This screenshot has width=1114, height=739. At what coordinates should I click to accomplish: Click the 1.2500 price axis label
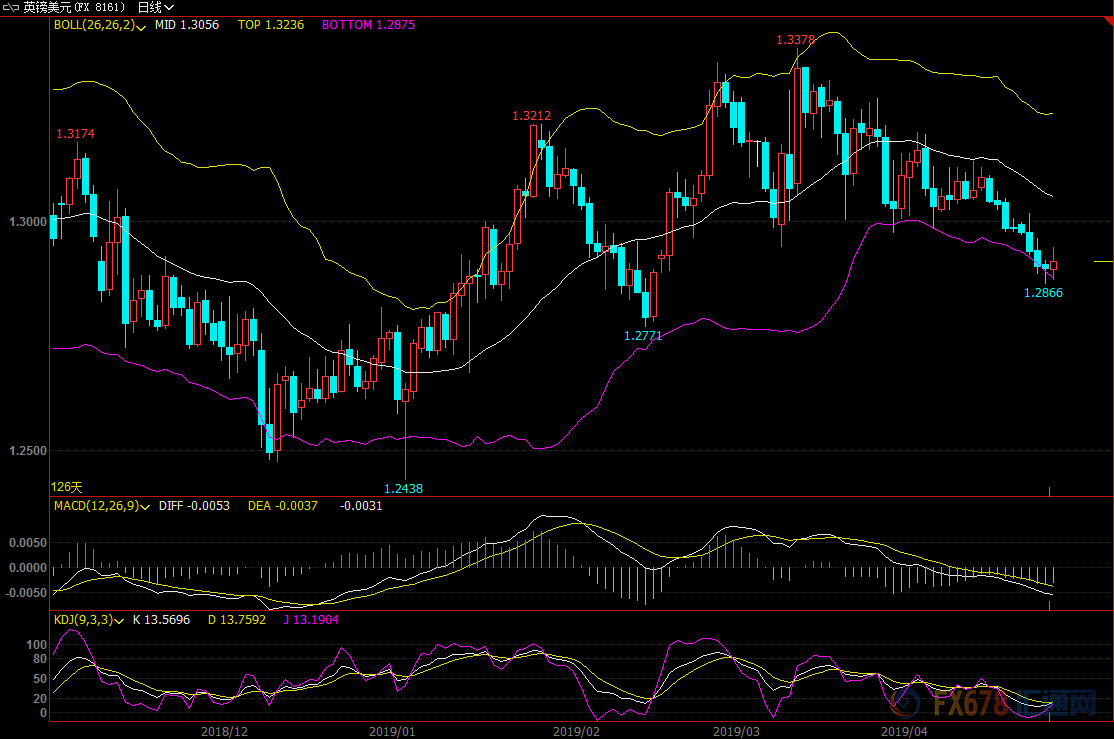28,451
